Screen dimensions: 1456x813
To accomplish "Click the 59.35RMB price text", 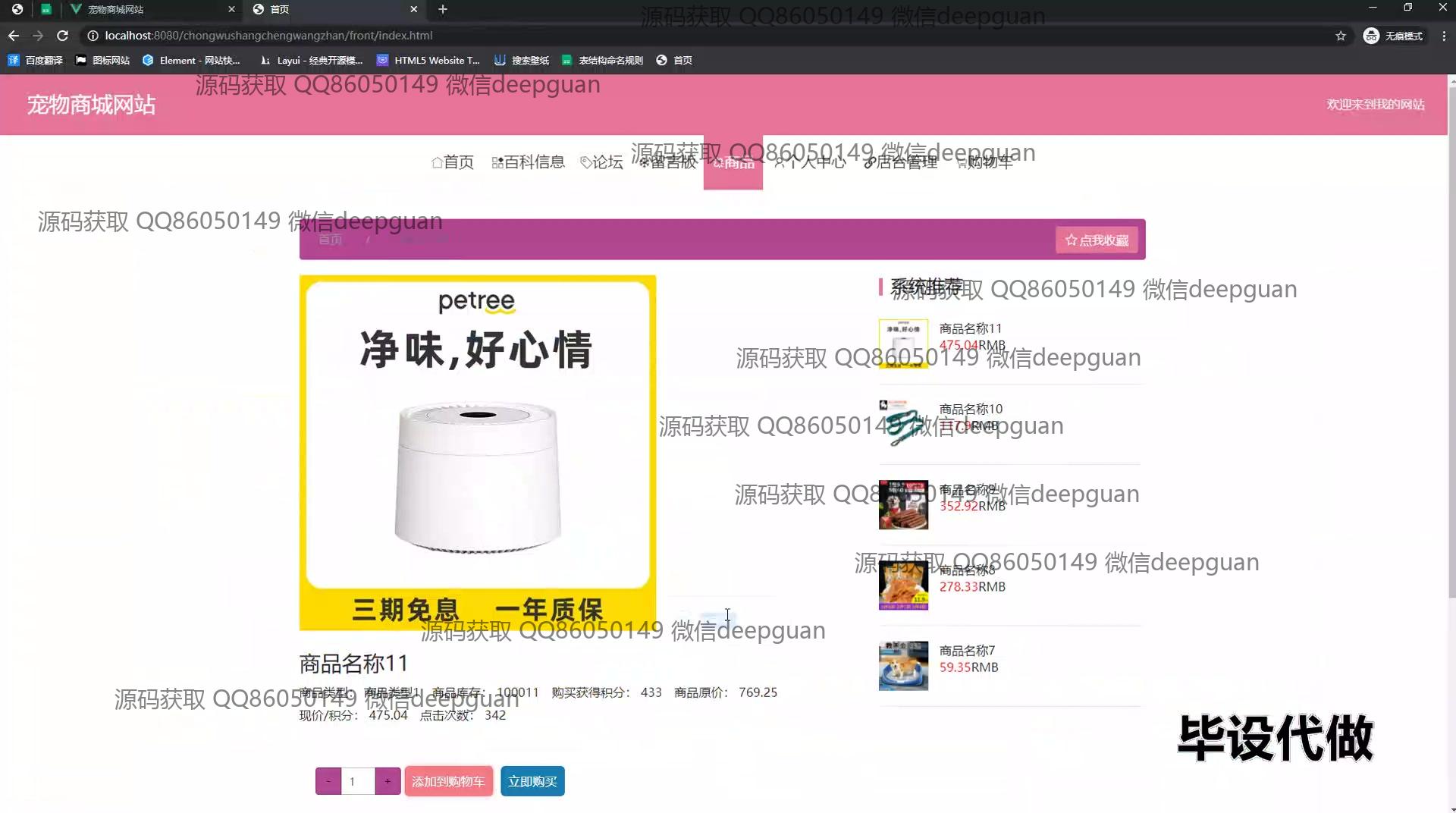I will pyautogui.click(x=969, y=667).
